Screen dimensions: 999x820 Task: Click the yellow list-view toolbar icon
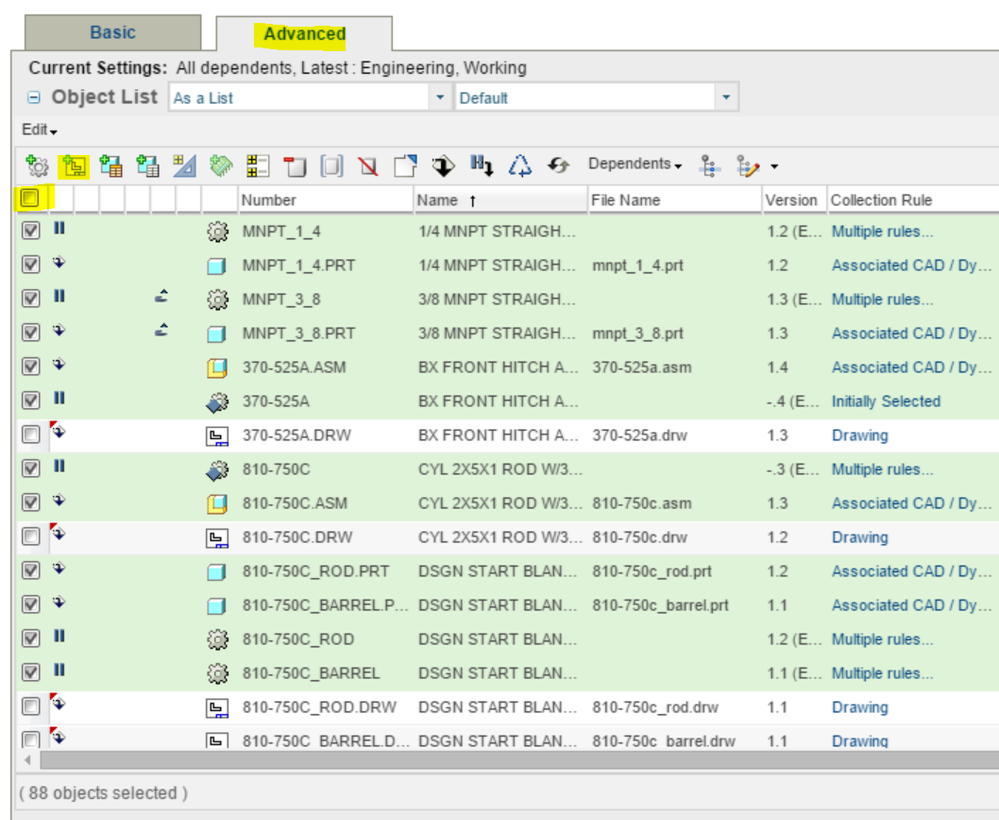click(x=258, y=166)
